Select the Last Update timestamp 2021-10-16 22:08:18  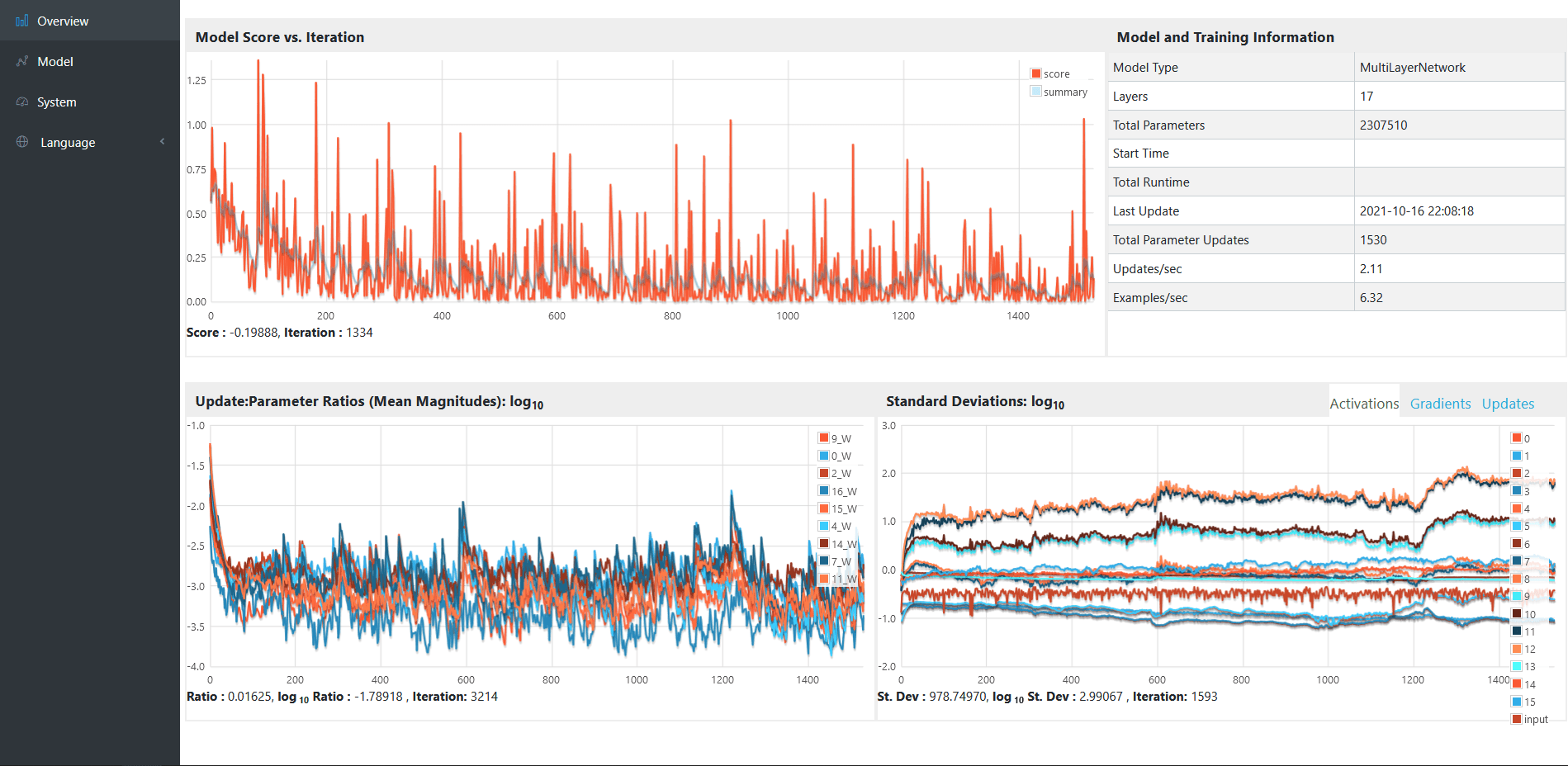pyautogui.click(x=1459, y=211)
